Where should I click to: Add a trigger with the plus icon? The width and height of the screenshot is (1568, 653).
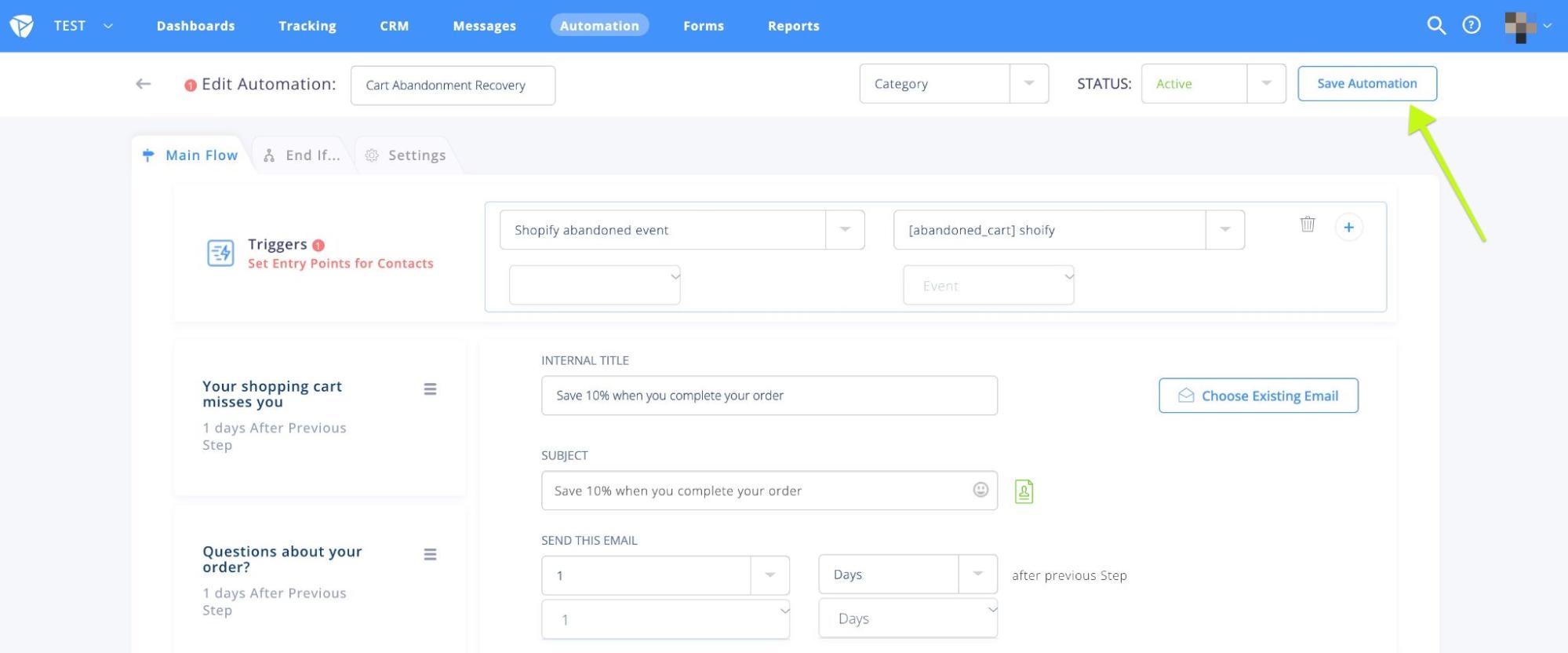[x=1348, y=228]
